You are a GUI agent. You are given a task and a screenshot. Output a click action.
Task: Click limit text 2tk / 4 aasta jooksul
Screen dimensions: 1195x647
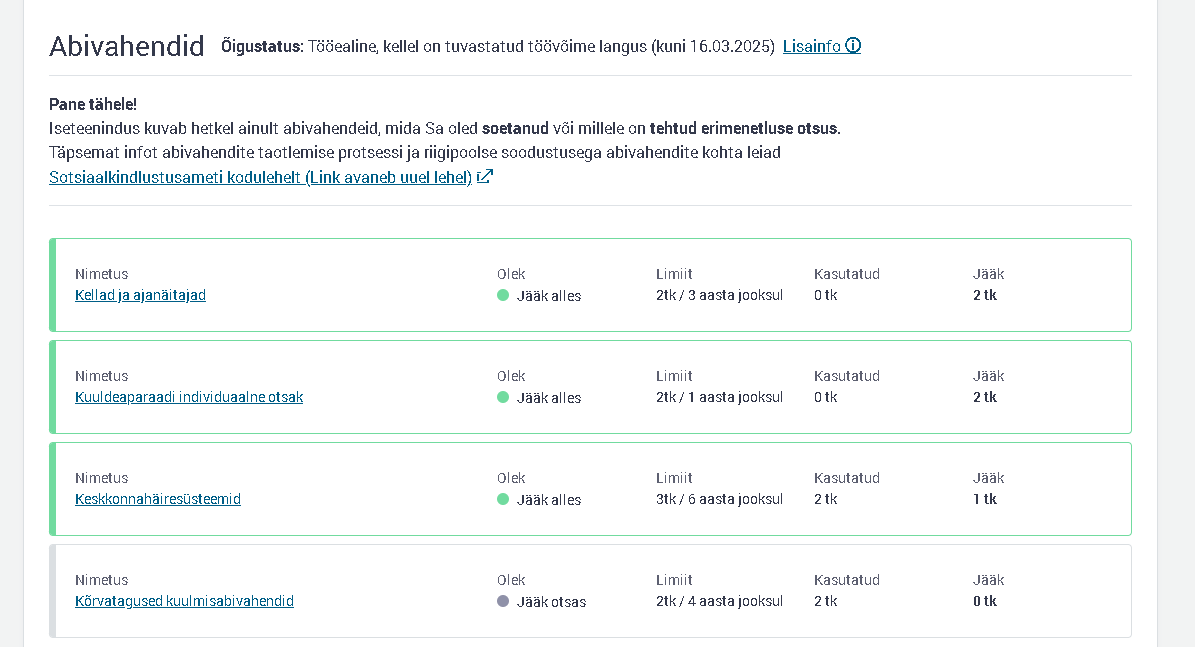tap(719, 601)
